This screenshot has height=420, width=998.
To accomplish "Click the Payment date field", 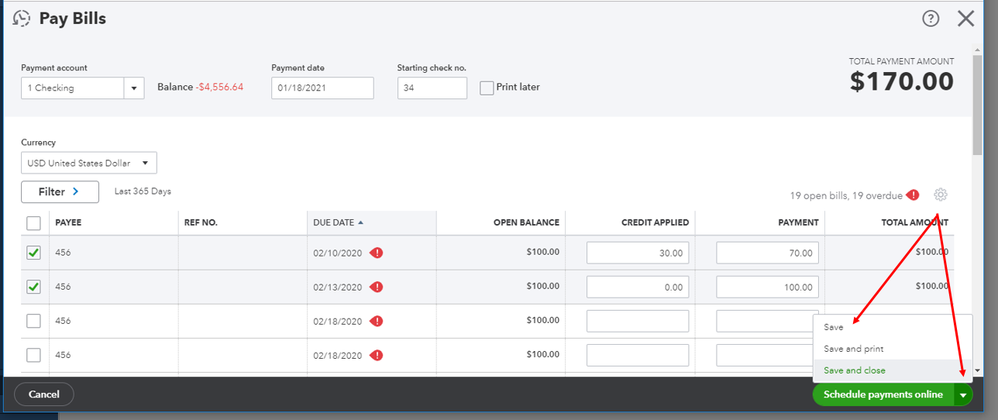I will [323, 88].
